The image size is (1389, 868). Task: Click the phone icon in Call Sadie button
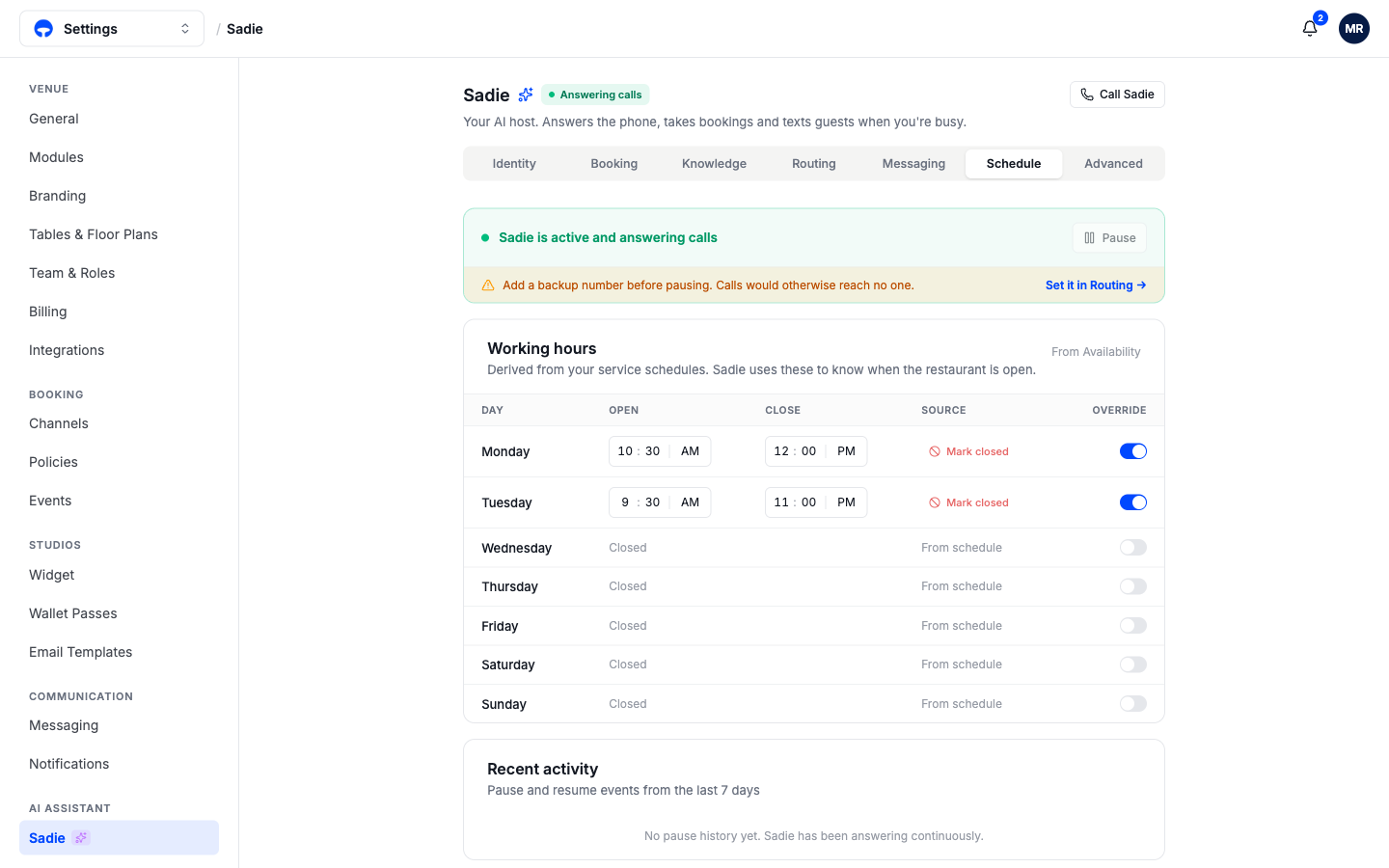point(1087,95)
